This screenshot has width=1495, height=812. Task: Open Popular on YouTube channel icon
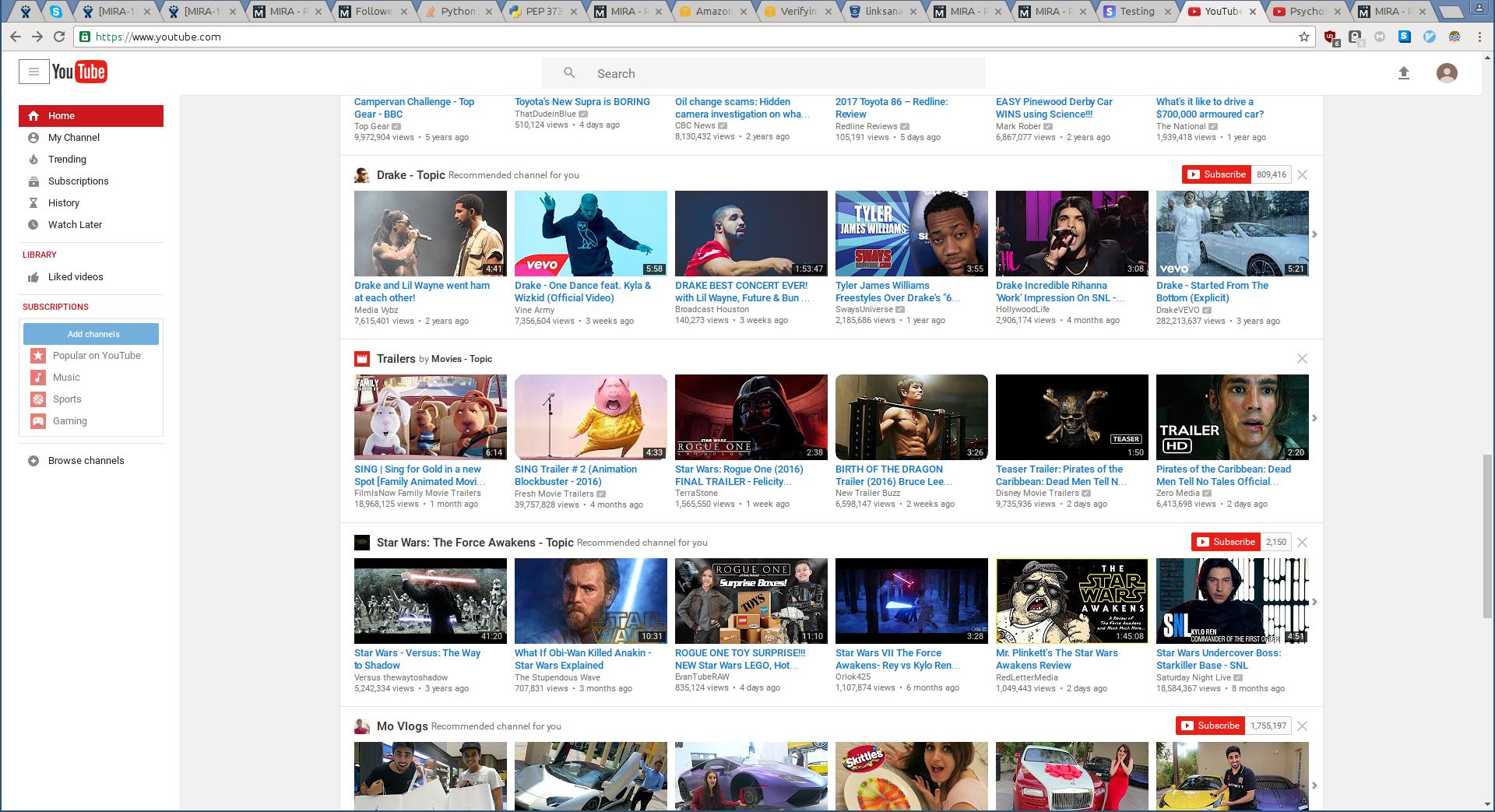tap(38, 356)
